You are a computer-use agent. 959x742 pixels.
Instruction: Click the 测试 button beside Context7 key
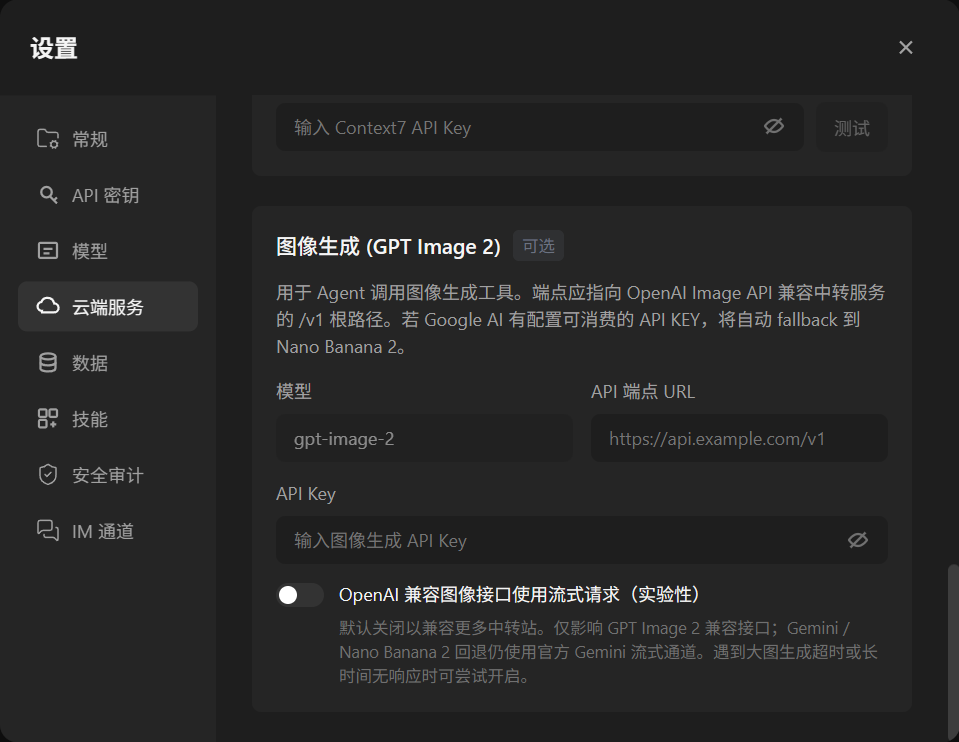click(852, 127)
